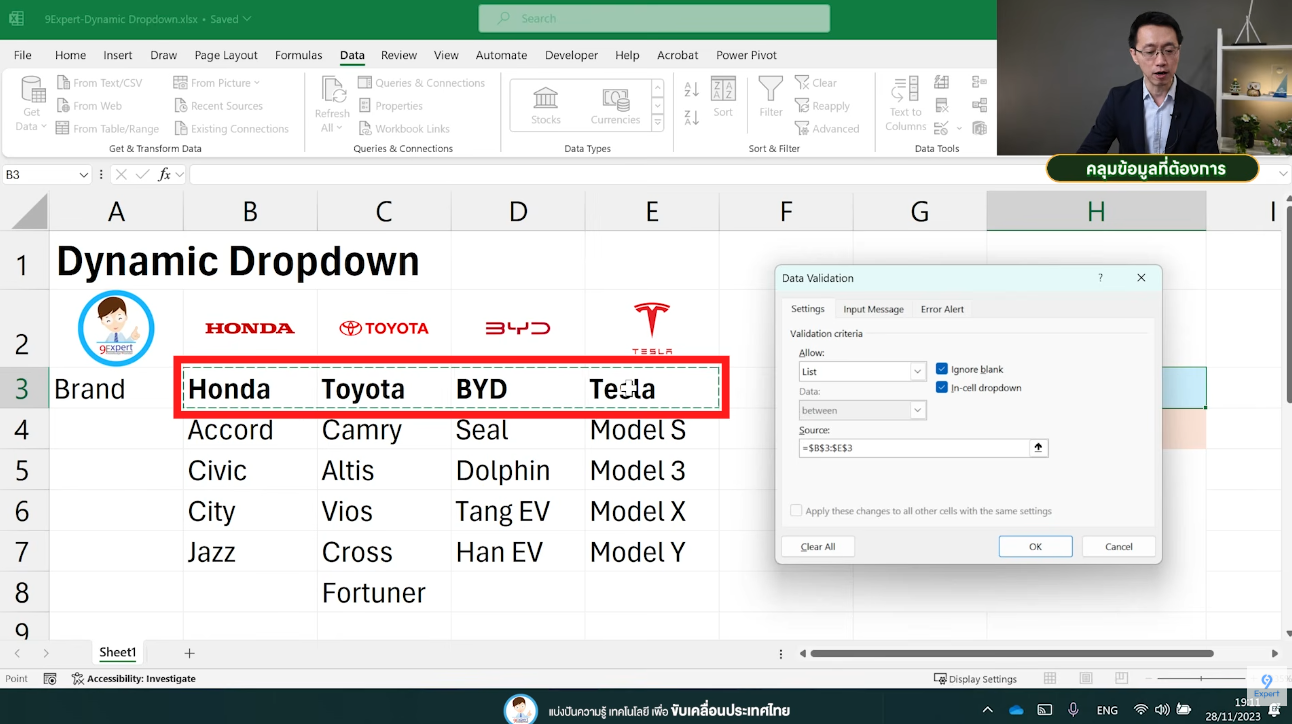Open Recent Sources list
Image resolution: width=1292 pixels, height=724 pixels.
tap(218, 106)
